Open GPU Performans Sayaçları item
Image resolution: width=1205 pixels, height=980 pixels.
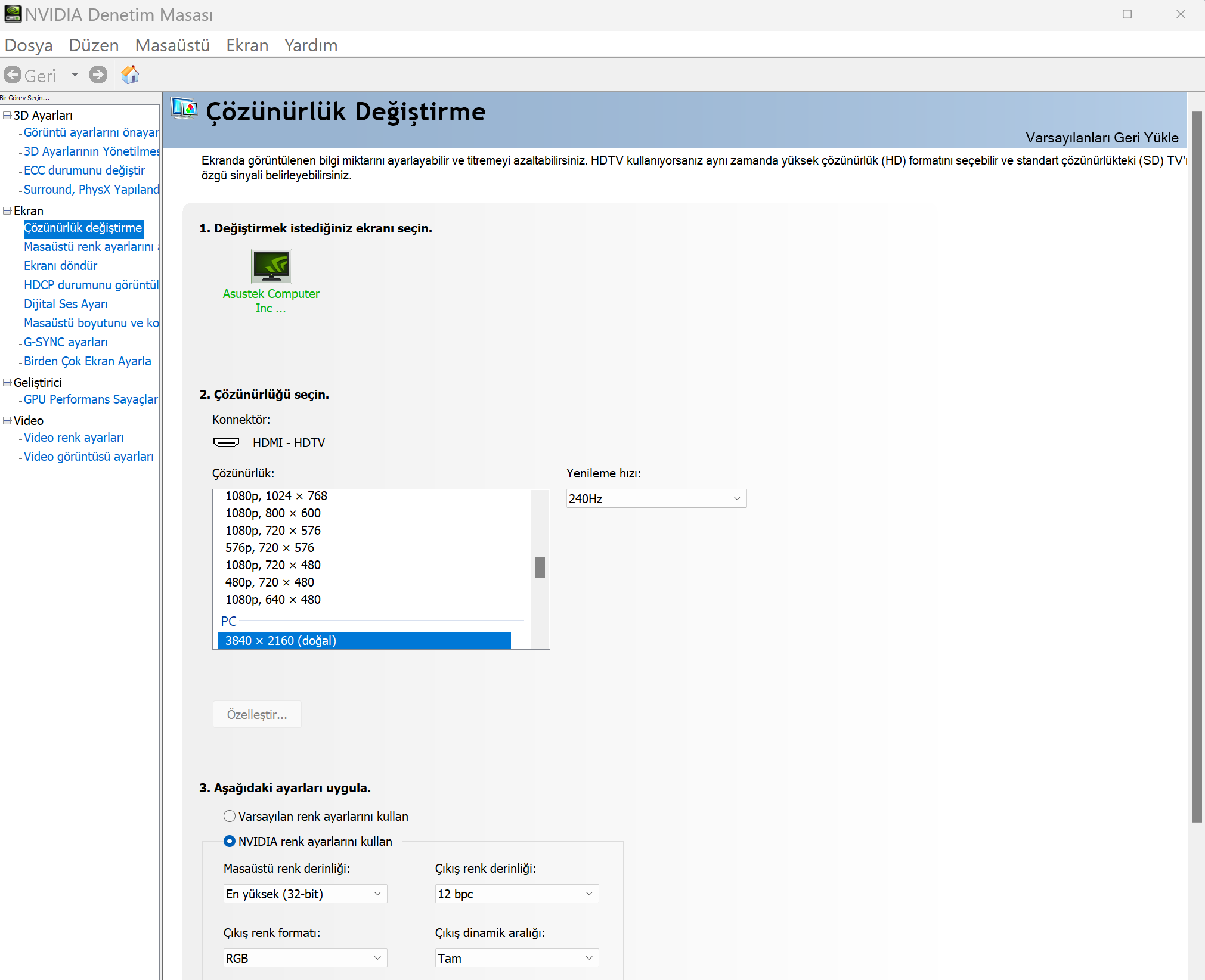[x=91, y=399]
